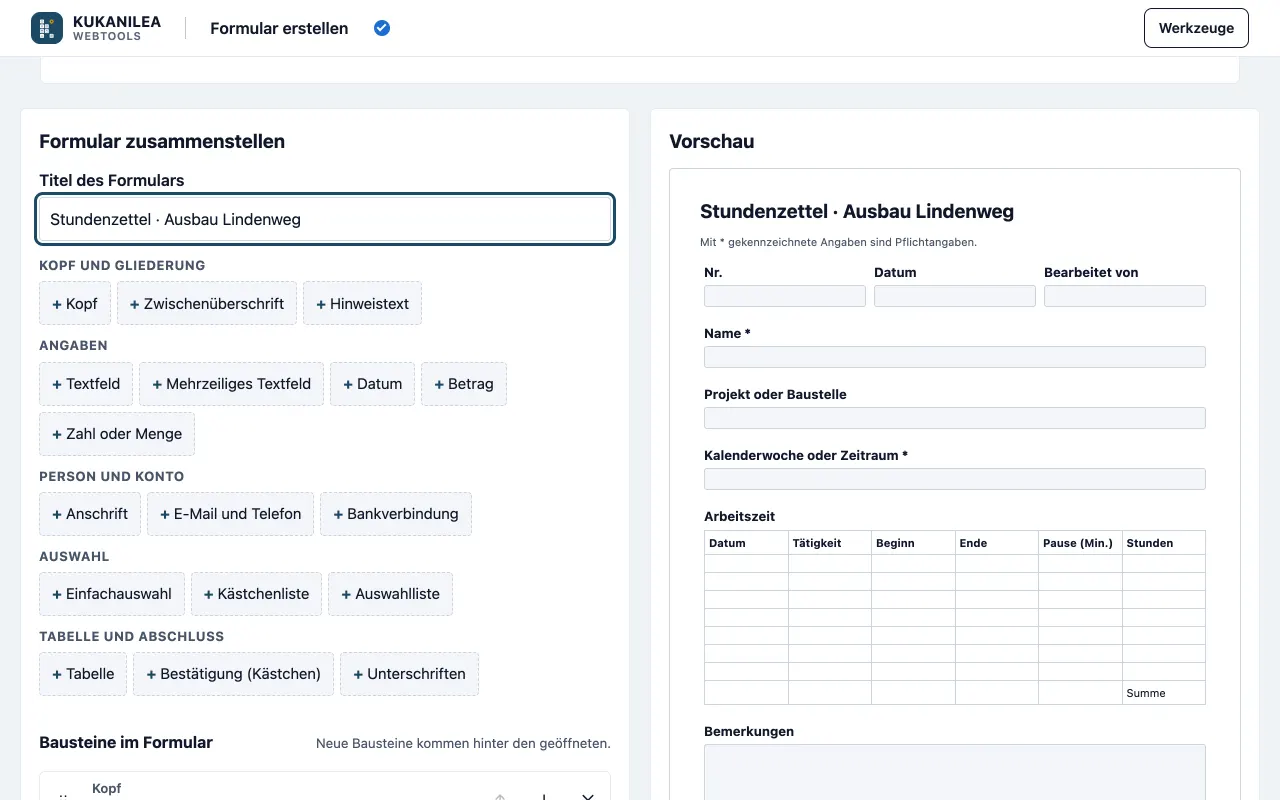The width and height of the screenshot is (1280, 800).
Task: Click the Name * field in preview
Action: coord(955,357)
